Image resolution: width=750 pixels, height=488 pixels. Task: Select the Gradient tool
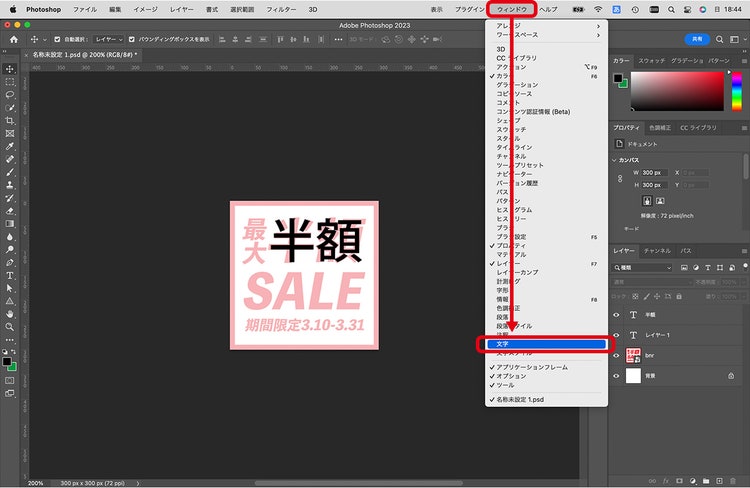click(x=10, y=223)
